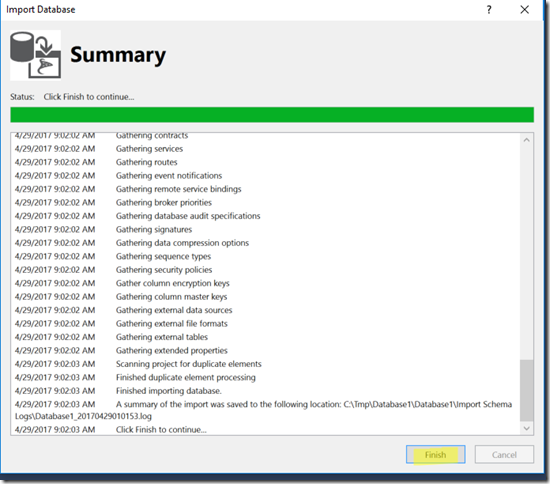The image size is (550, 484).
Task: Click the Summary heading text
Action: pos(118,55)
